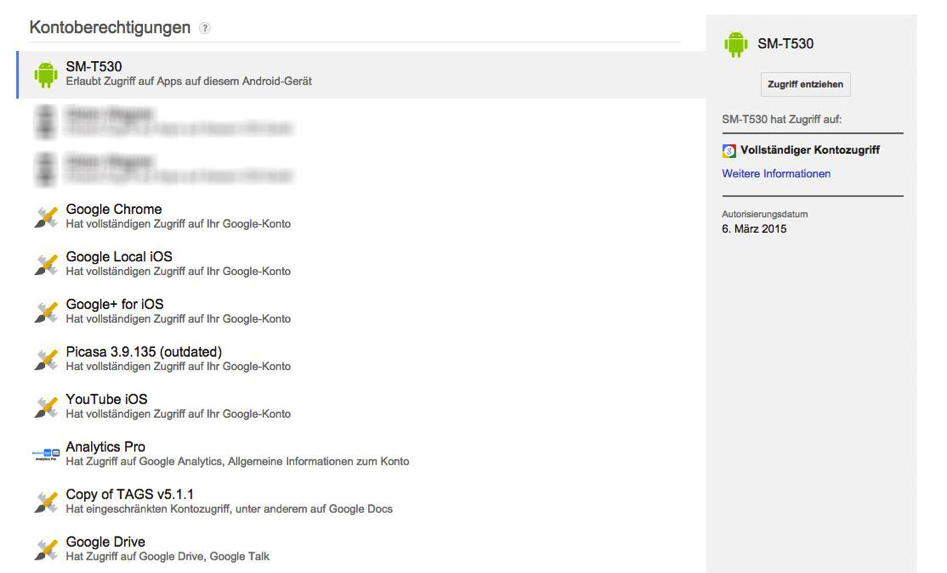Click the 'Autorisierungsdatum' label

click(765, 214)
